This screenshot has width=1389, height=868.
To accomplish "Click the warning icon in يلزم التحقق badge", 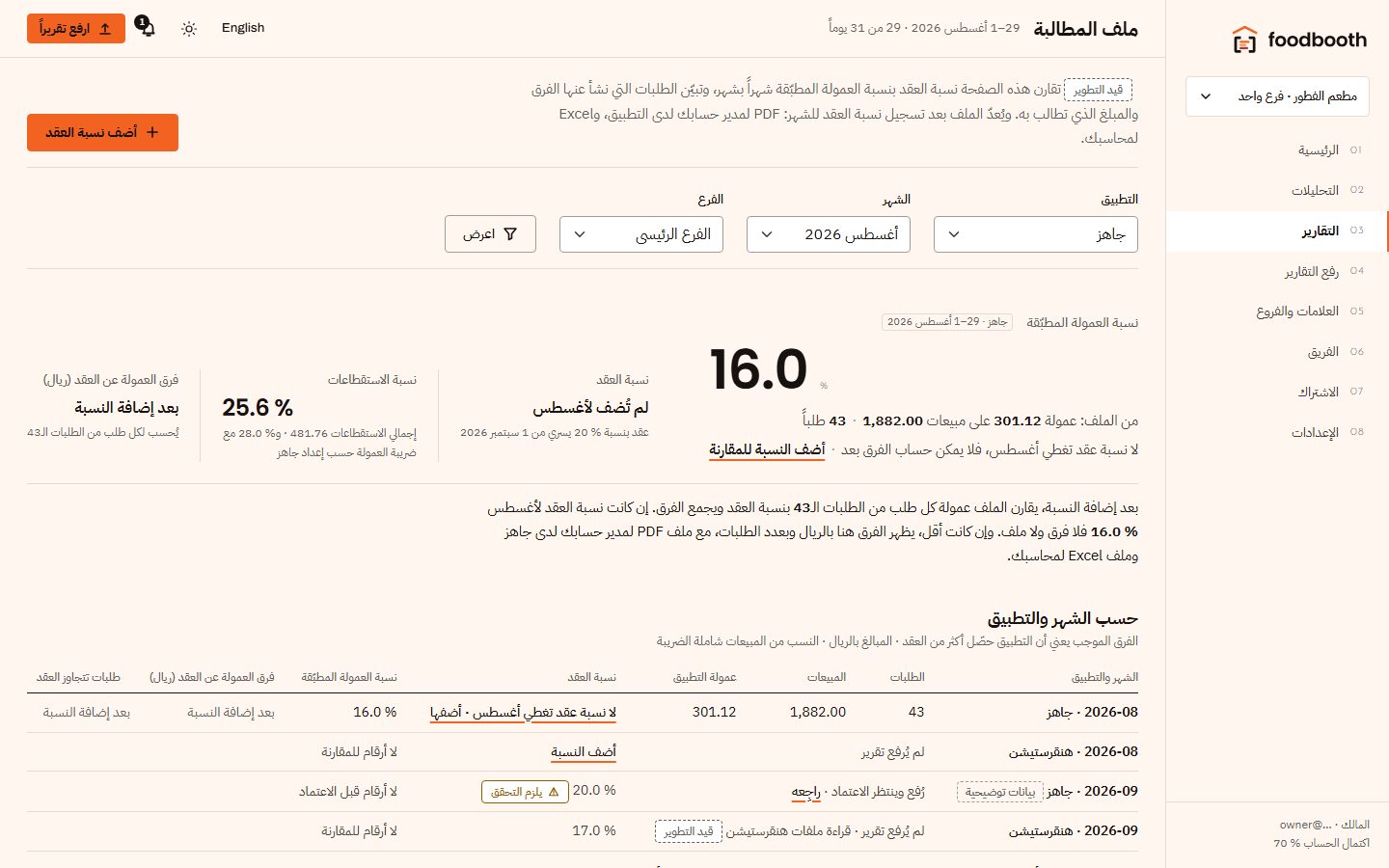I will 554,792.
